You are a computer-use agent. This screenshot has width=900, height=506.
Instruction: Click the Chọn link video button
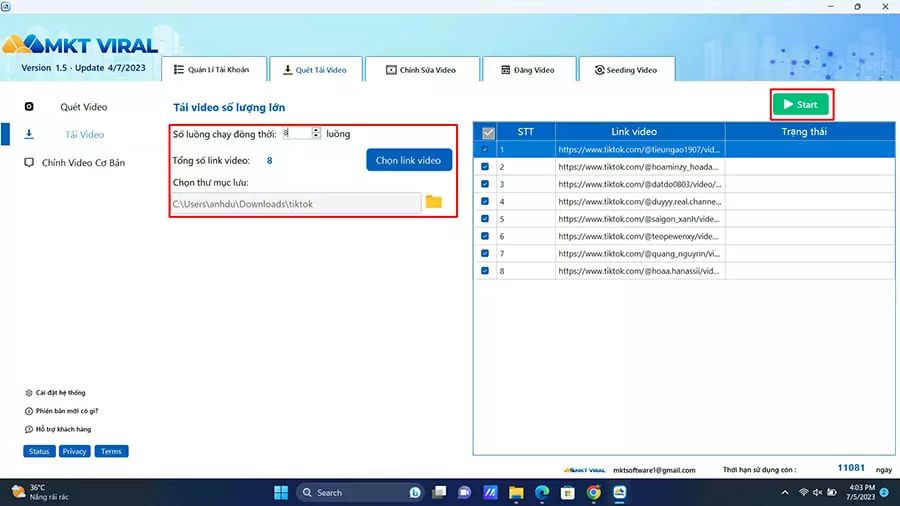coord(408,160)
